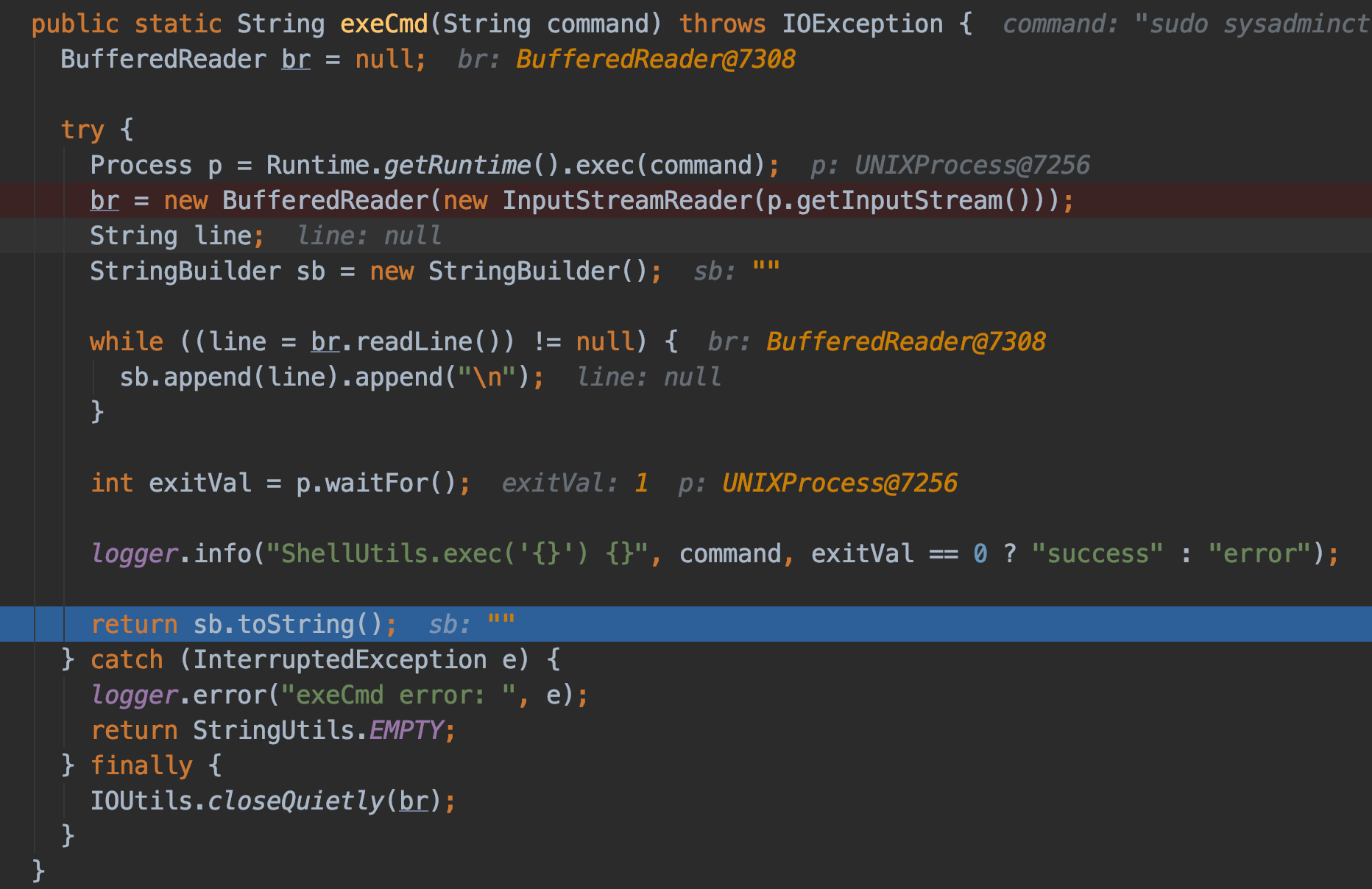This screenshot has width=1372, height=889.
Task: Click the "success" string literal
Action: click(x=1097, y=554)
